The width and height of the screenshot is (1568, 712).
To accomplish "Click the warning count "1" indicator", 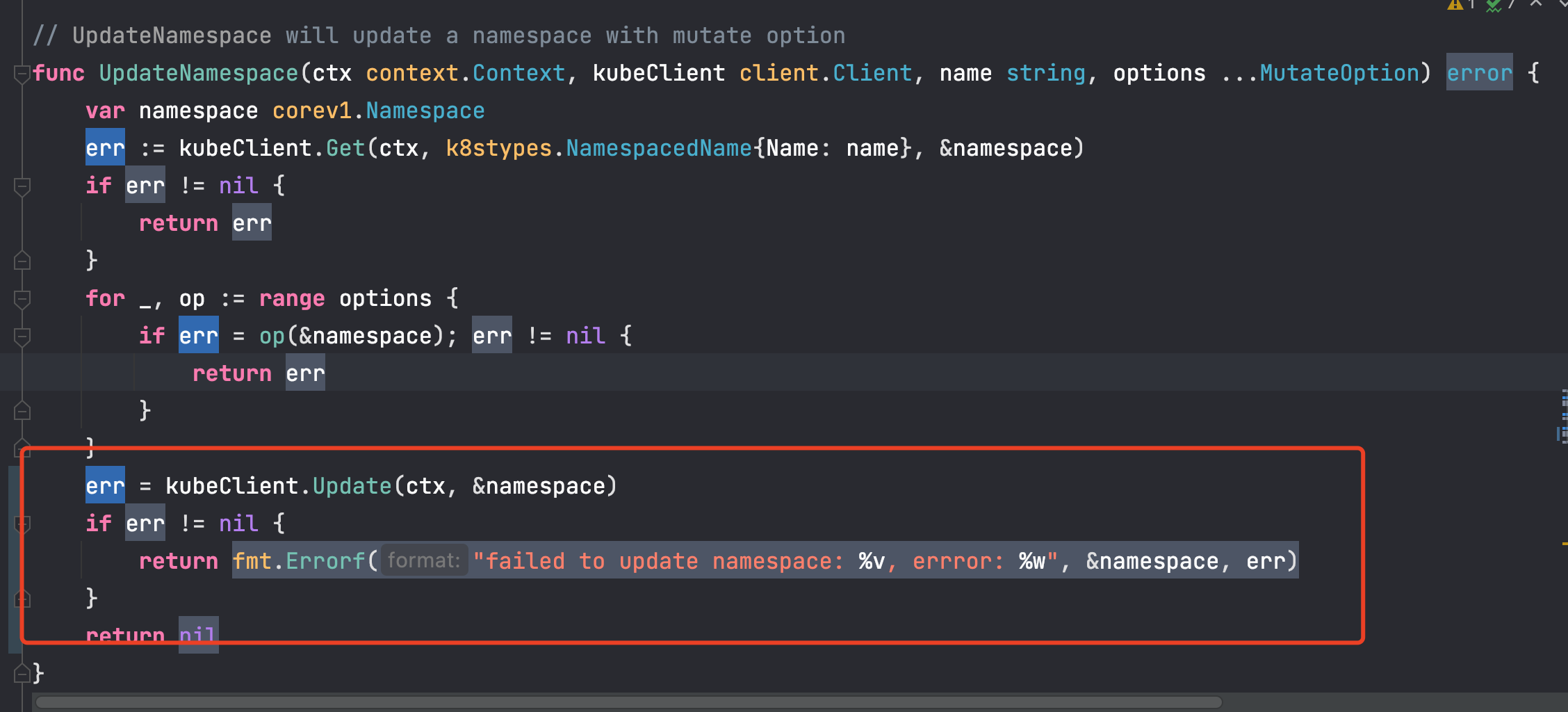I will click(1472, 5).
